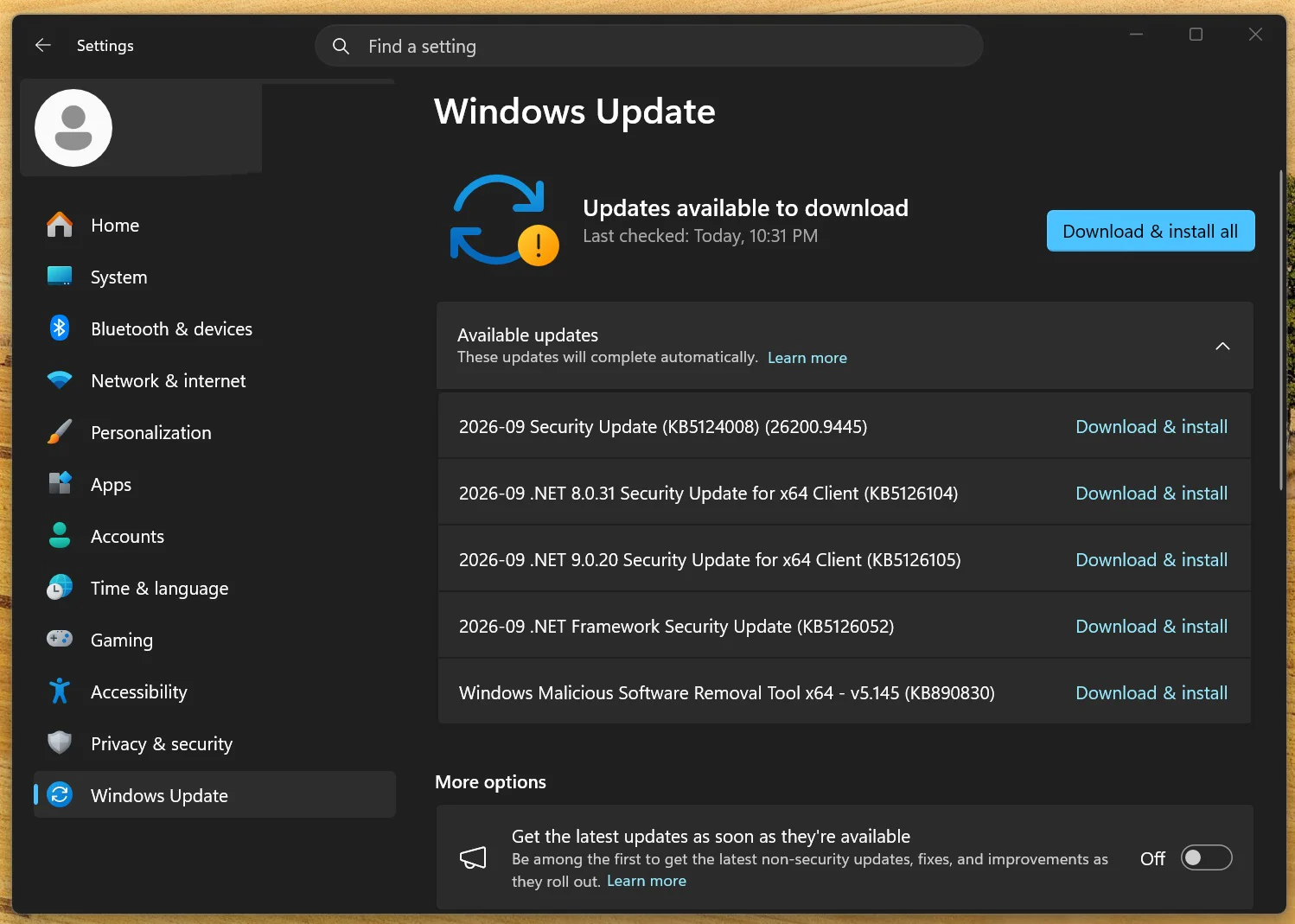Image resolution: width=1295 pixels, height=924 pixels.
Task: Click the Privacy & security shield icon
Action: pos(60,743)
